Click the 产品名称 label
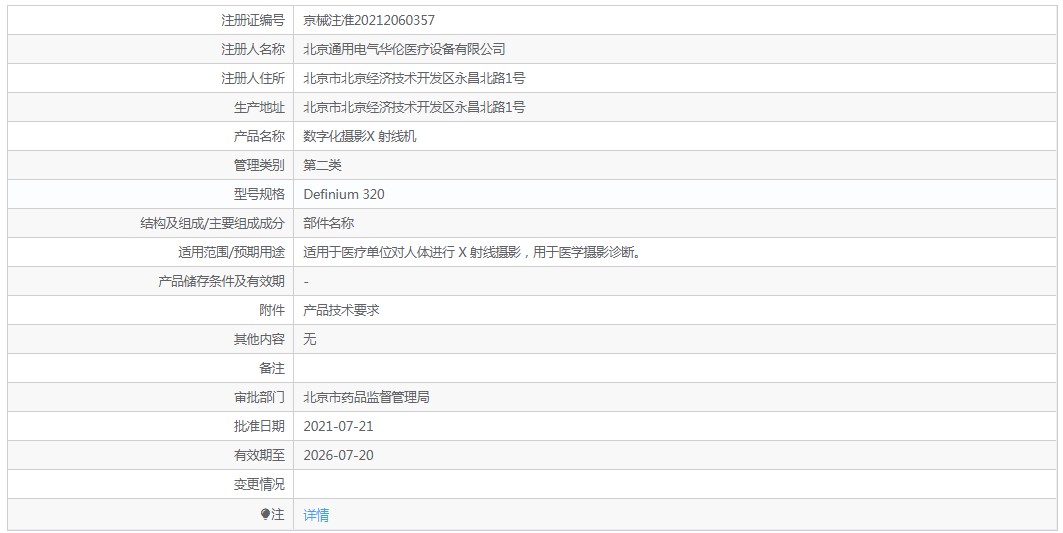 coord(259,136)
